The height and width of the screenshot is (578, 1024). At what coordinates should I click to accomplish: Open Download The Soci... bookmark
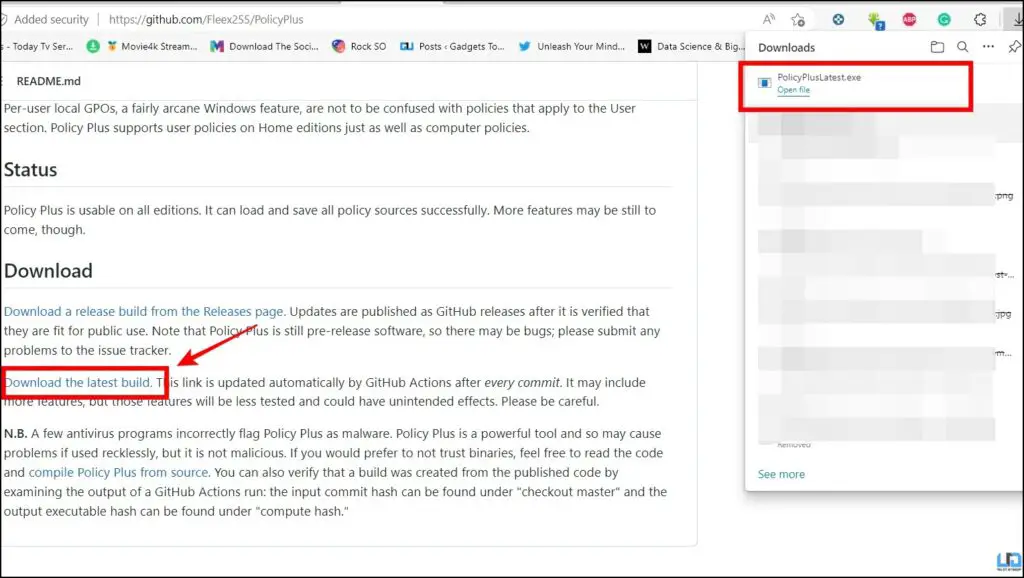pyautogui.click(x=264, y=46)
